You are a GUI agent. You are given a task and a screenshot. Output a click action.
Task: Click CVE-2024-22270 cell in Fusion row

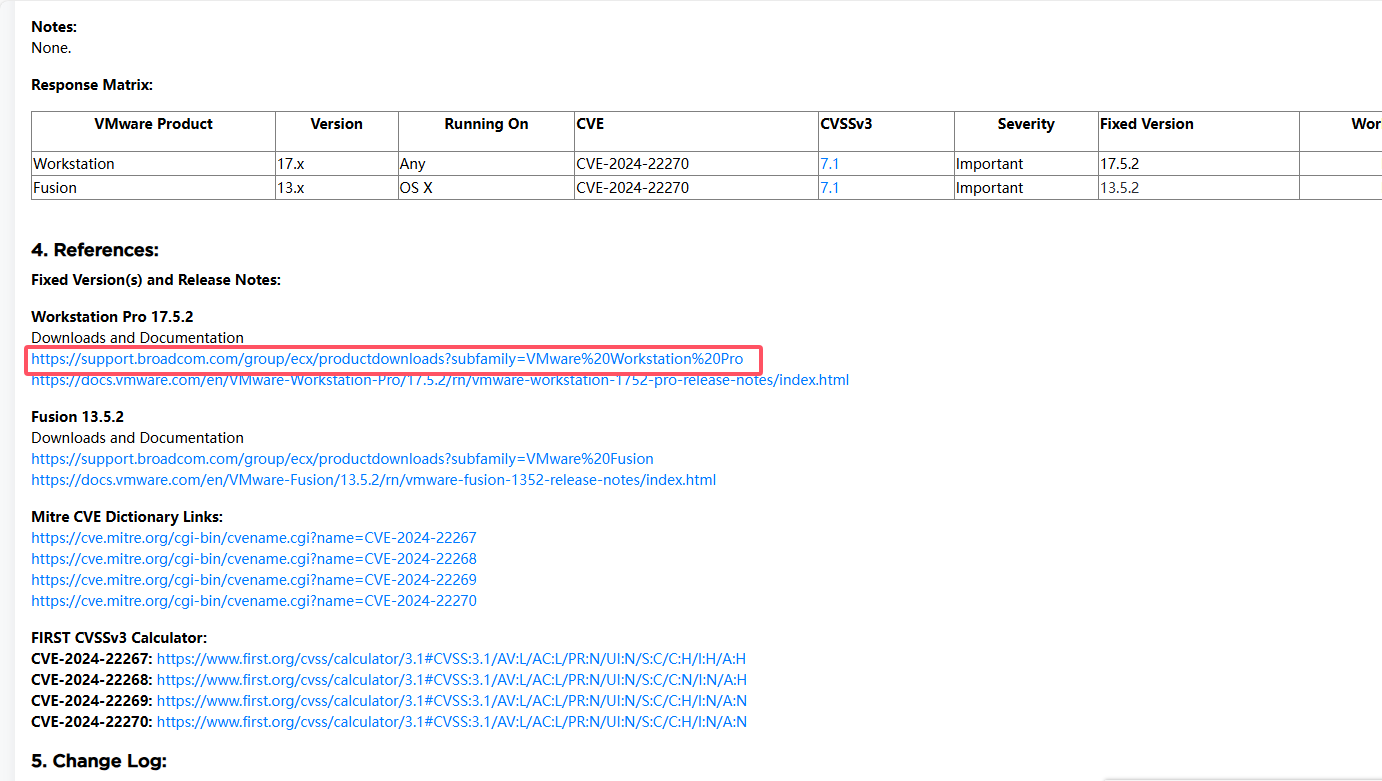click(x=696, y=188)
